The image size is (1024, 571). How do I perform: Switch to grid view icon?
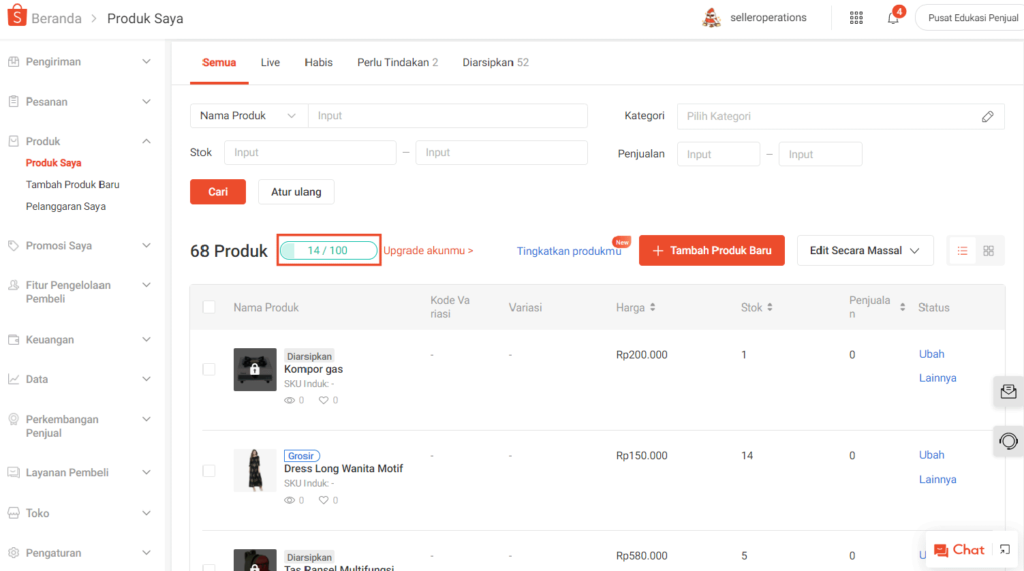coord(989,251)
